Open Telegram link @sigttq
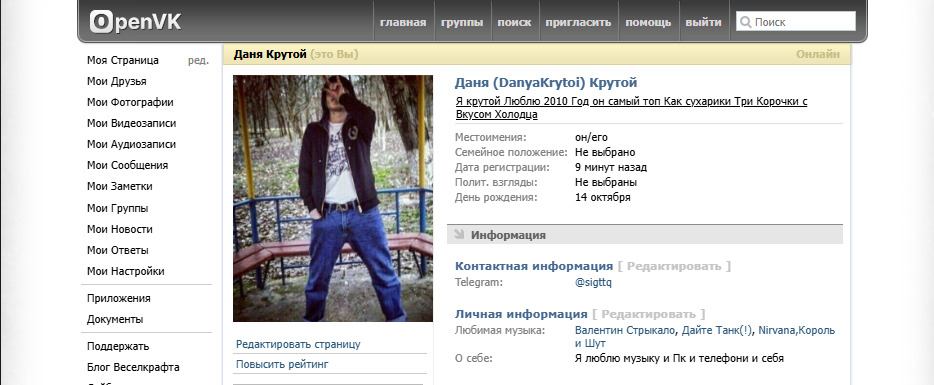The height and width of the screenshot is (385, 934). tap(593, 282)
